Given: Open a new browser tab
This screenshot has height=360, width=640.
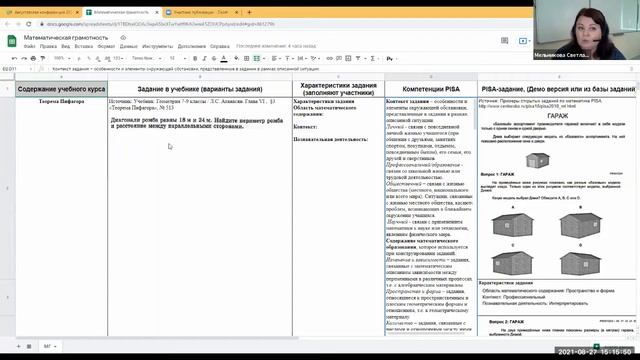Looking at the screenshot, I should 249,12.
